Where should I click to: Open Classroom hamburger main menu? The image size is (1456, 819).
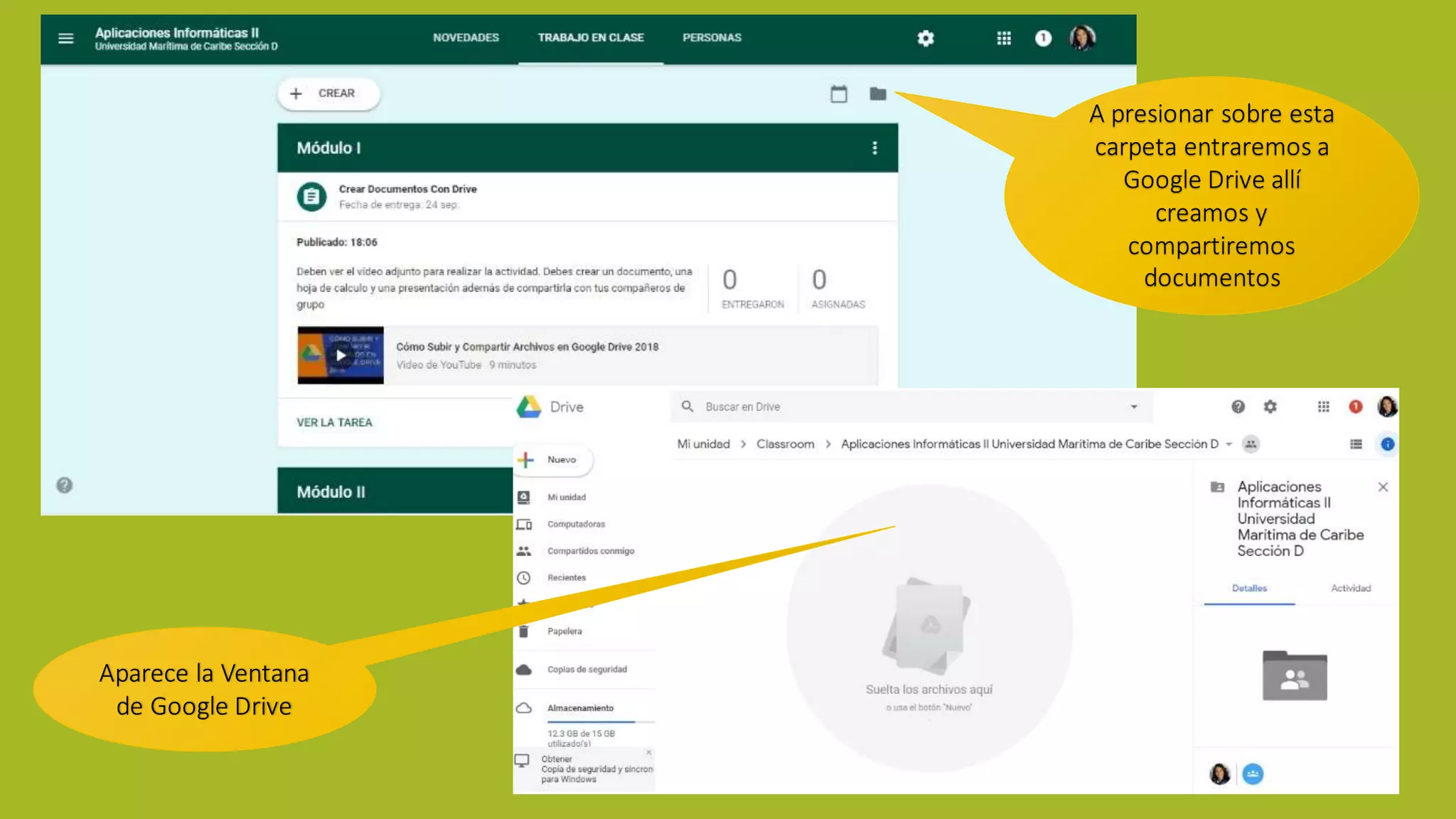65,38
